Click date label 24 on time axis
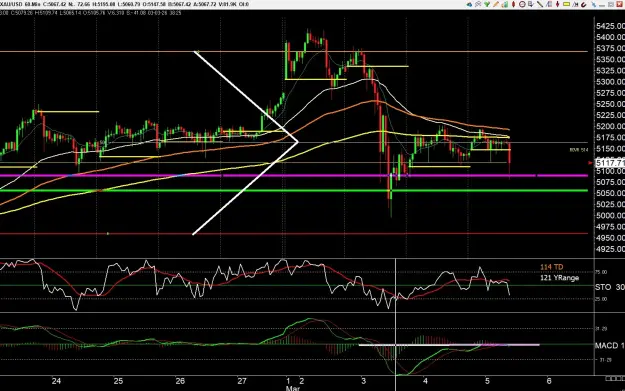625x391 pixels. click(56, 381)
